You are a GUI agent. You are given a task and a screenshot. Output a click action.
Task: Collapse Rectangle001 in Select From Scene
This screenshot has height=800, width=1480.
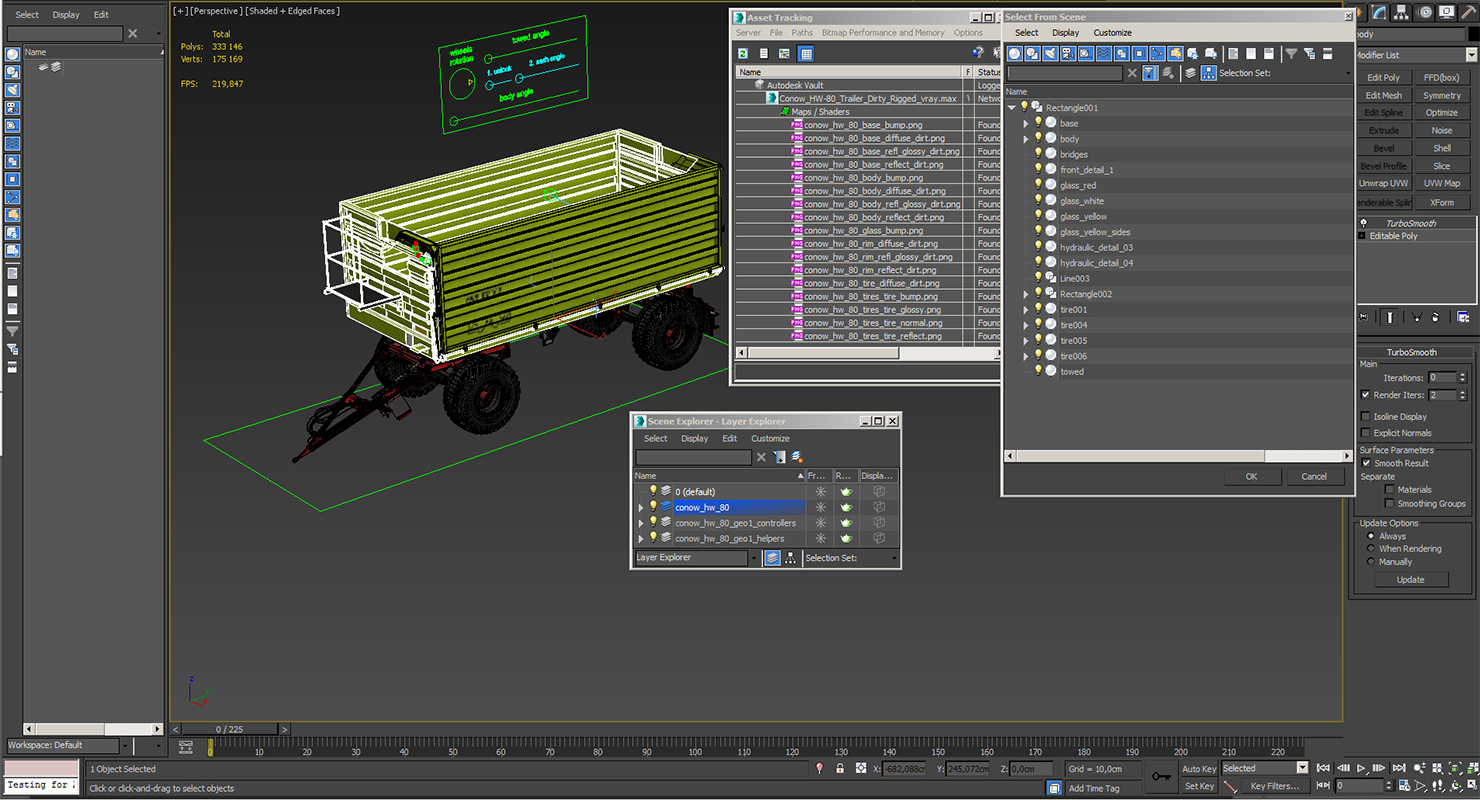(1012, 108)
